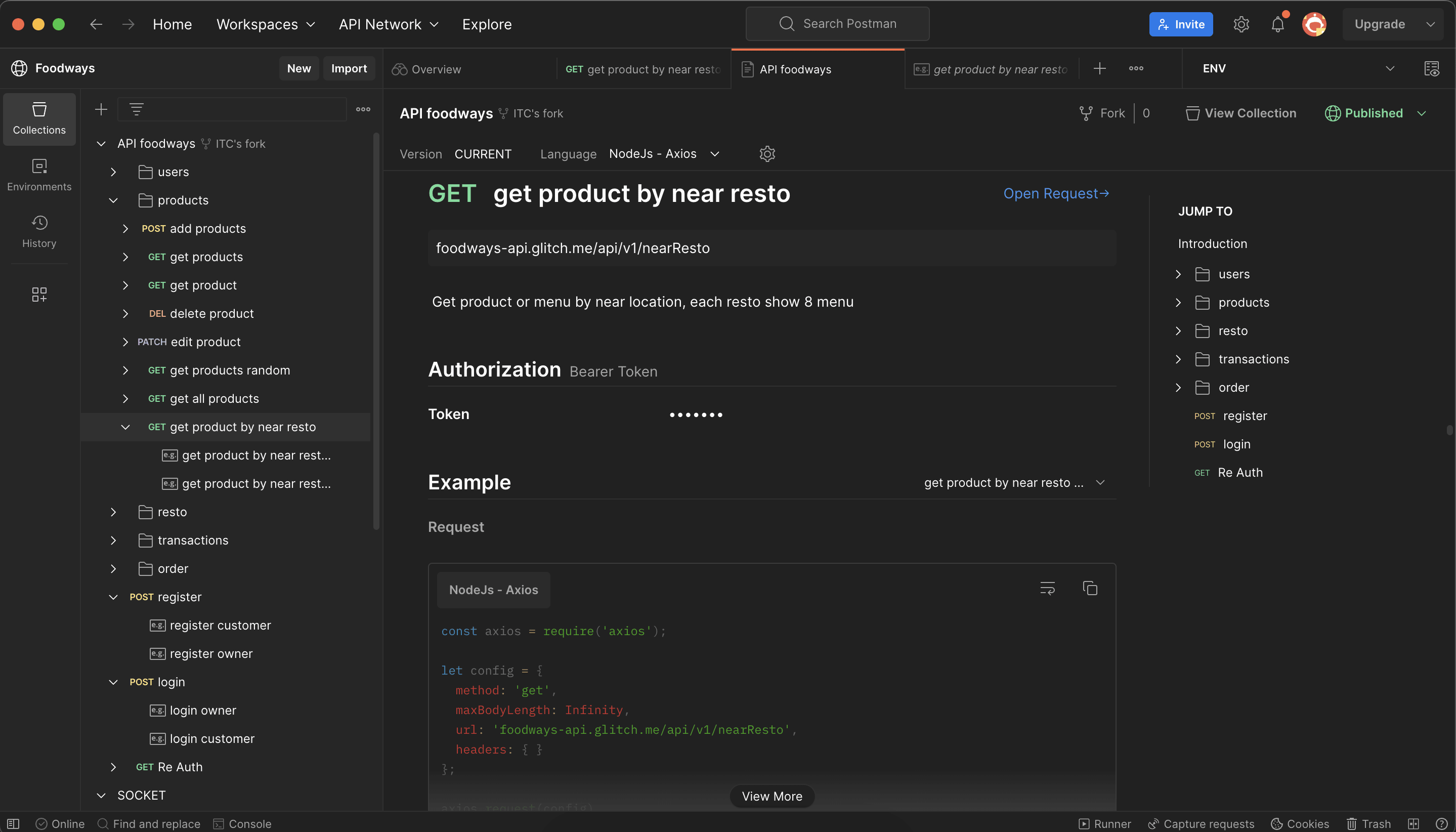The height and width of the screenshot is (832, 1456).
Task: Go forward with the right arrow
Action: (x=128, y=24)
